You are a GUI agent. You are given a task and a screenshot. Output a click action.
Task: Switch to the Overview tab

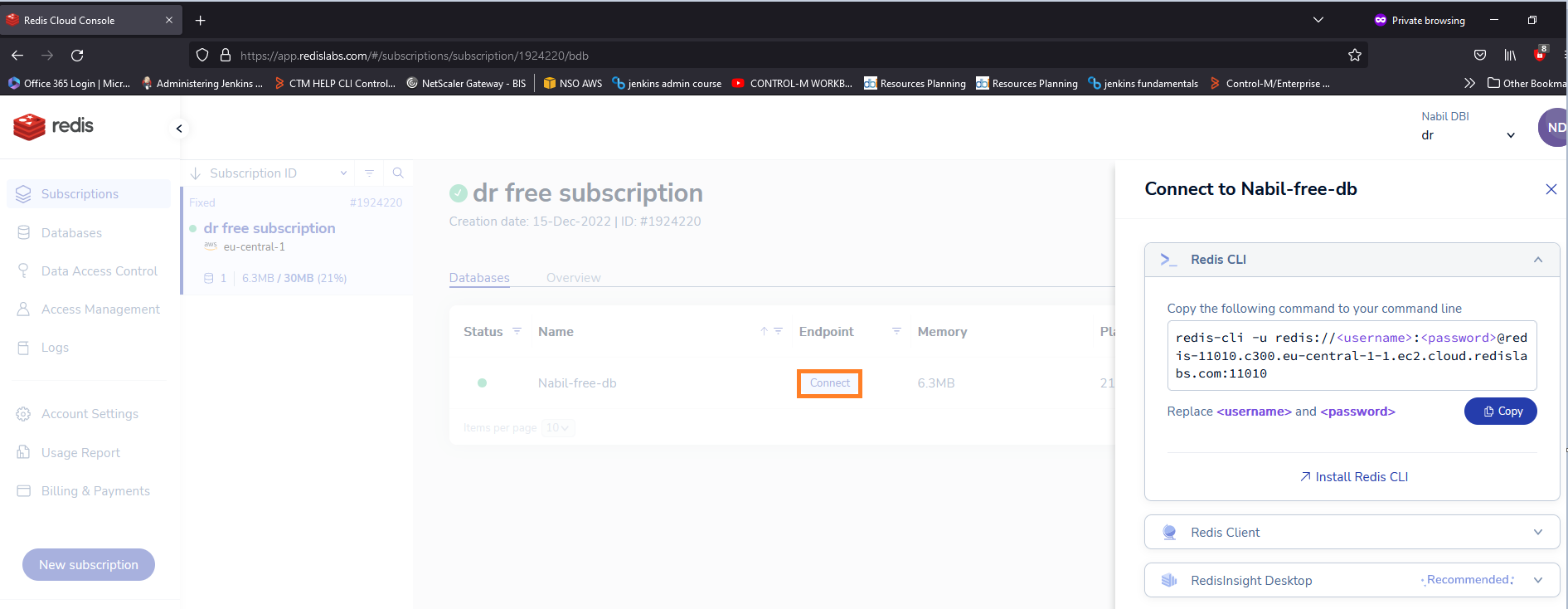pos(573,278)
